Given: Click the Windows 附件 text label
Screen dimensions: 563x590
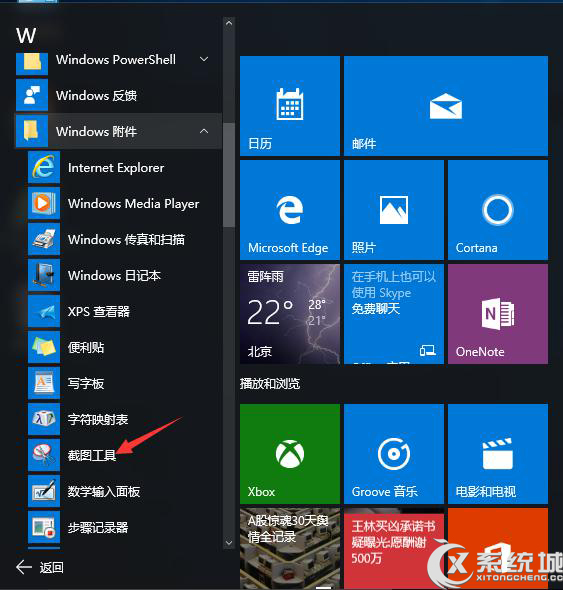Looking at the screenshot, I should [96, 131].
